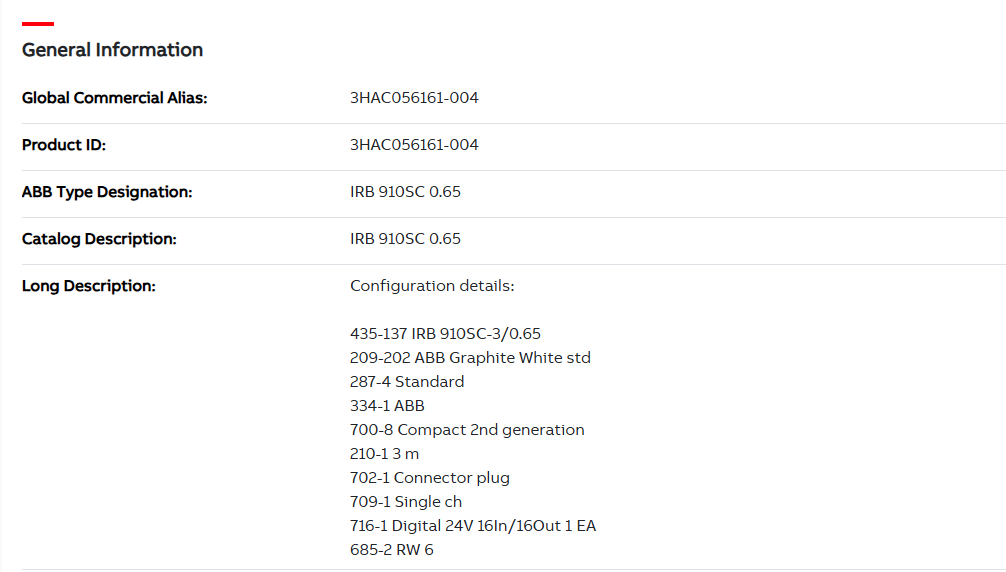Image resolution: width=1006 pixels, height=572 pixels.
Task: Click the red accent bar above the heading
Action: coord(38,23)
